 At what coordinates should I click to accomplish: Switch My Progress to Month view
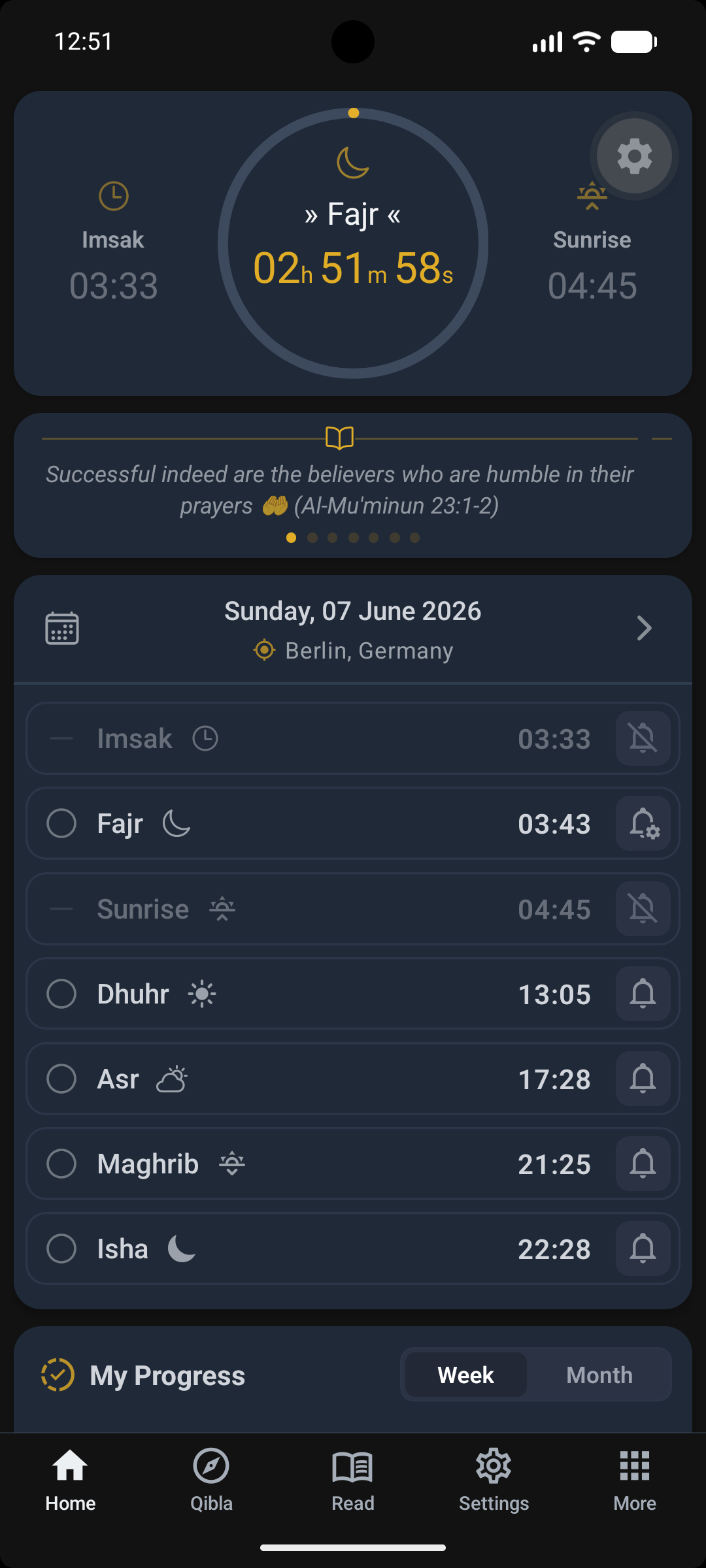tap(599, 1375)
